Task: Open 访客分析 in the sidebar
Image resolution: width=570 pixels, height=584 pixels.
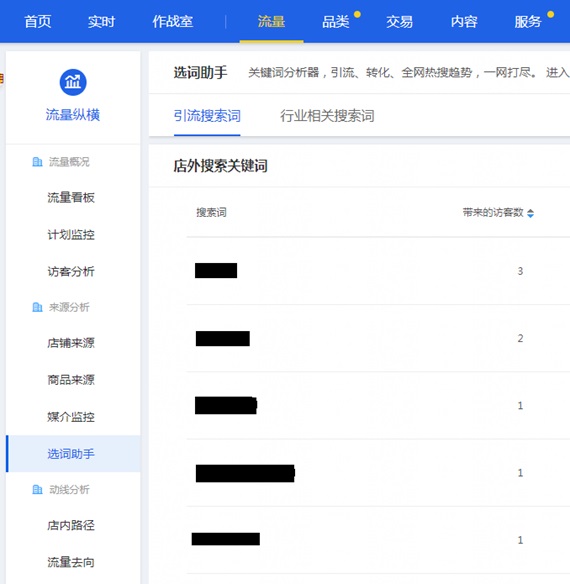Action: (71, 272)
